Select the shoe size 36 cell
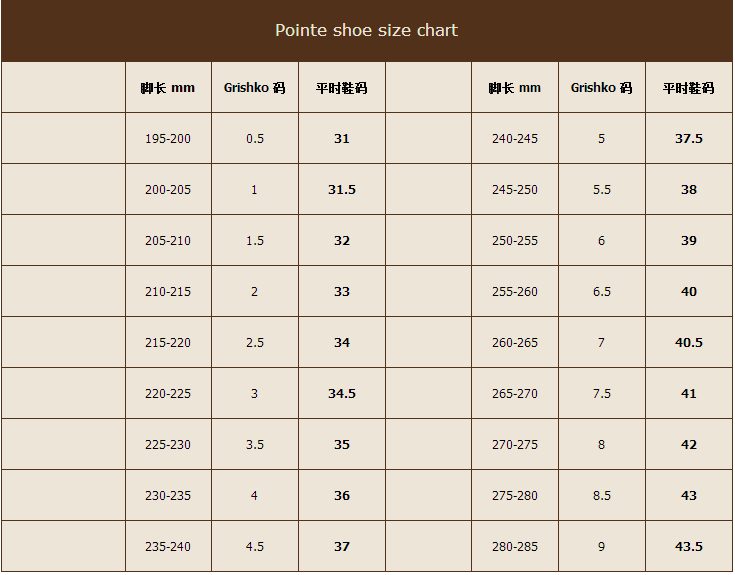The image size is (735, 575). point(342,496)
